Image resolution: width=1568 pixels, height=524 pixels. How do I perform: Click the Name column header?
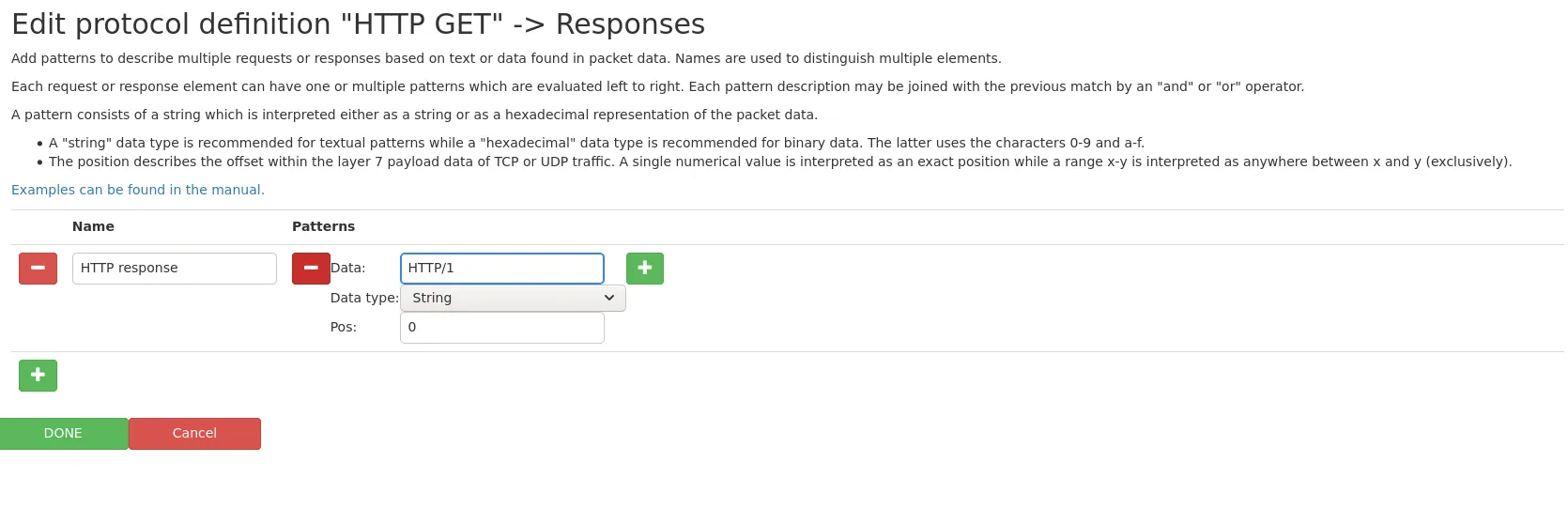(93, 227)
